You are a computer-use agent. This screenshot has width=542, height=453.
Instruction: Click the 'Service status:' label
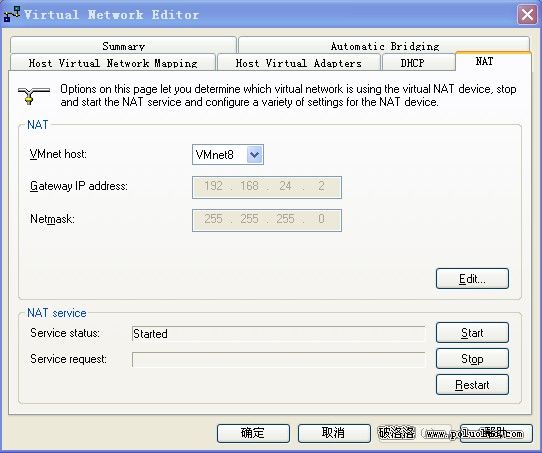(65, 333)
